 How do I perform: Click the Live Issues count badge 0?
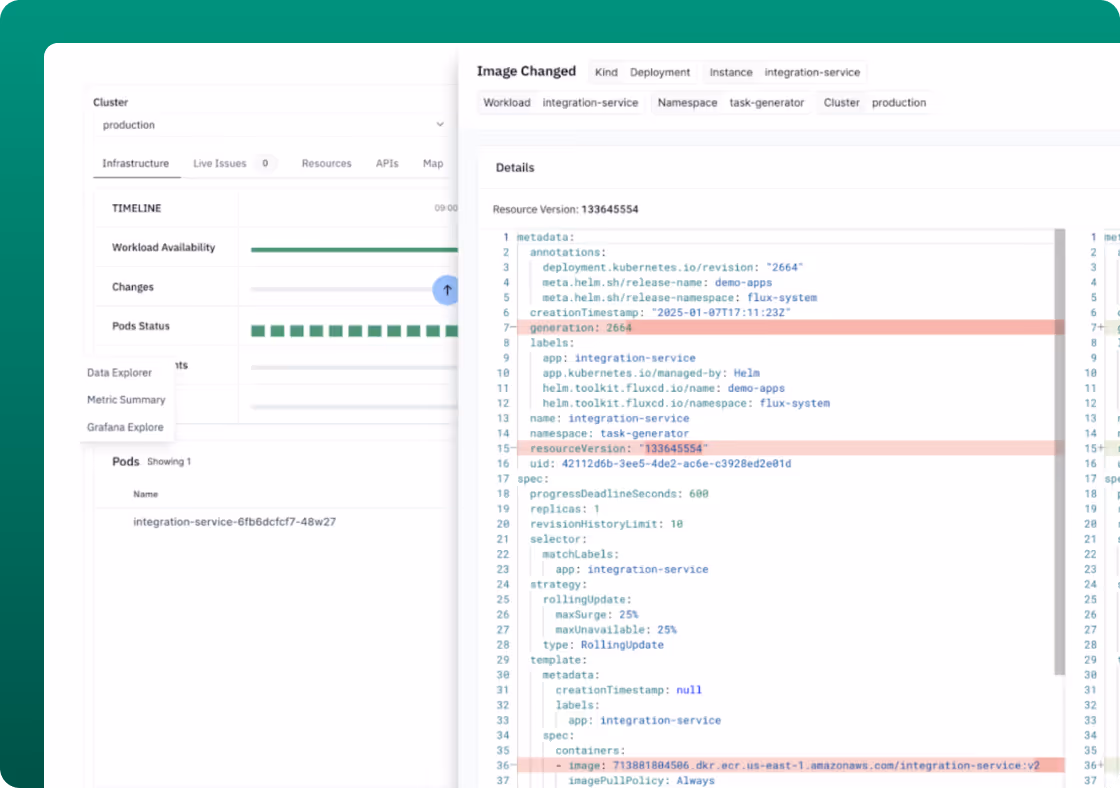pyautogui.click(x=265, y=164)
